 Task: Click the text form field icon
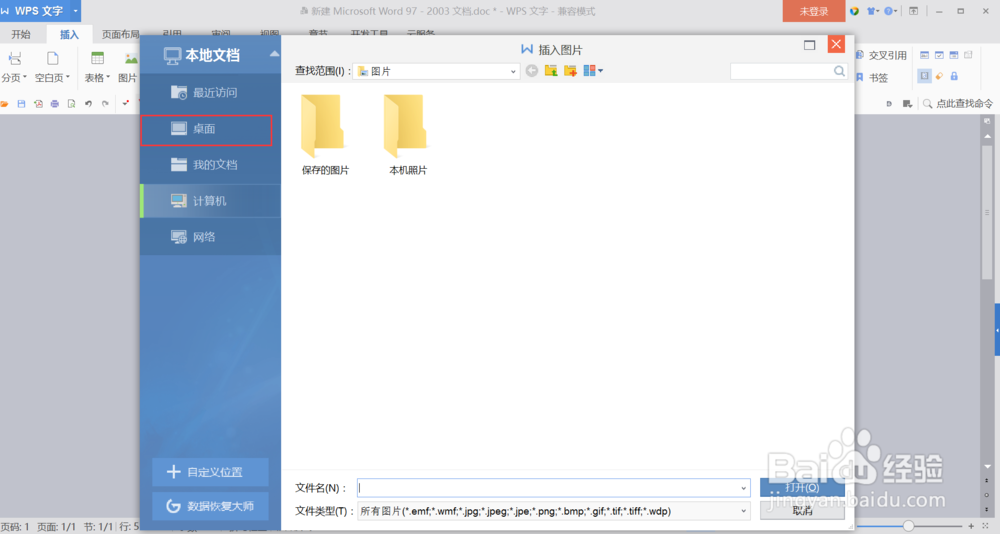924,56
